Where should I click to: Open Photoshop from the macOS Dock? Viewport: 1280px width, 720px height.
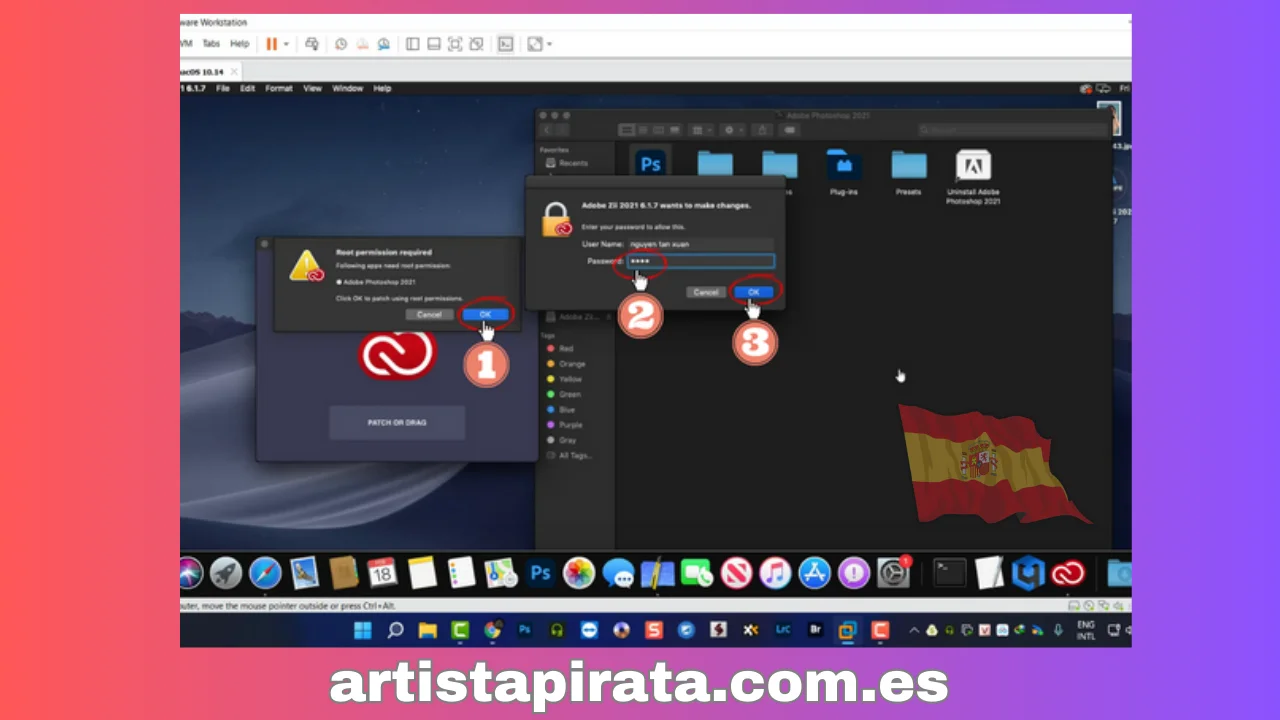(541, 573)
